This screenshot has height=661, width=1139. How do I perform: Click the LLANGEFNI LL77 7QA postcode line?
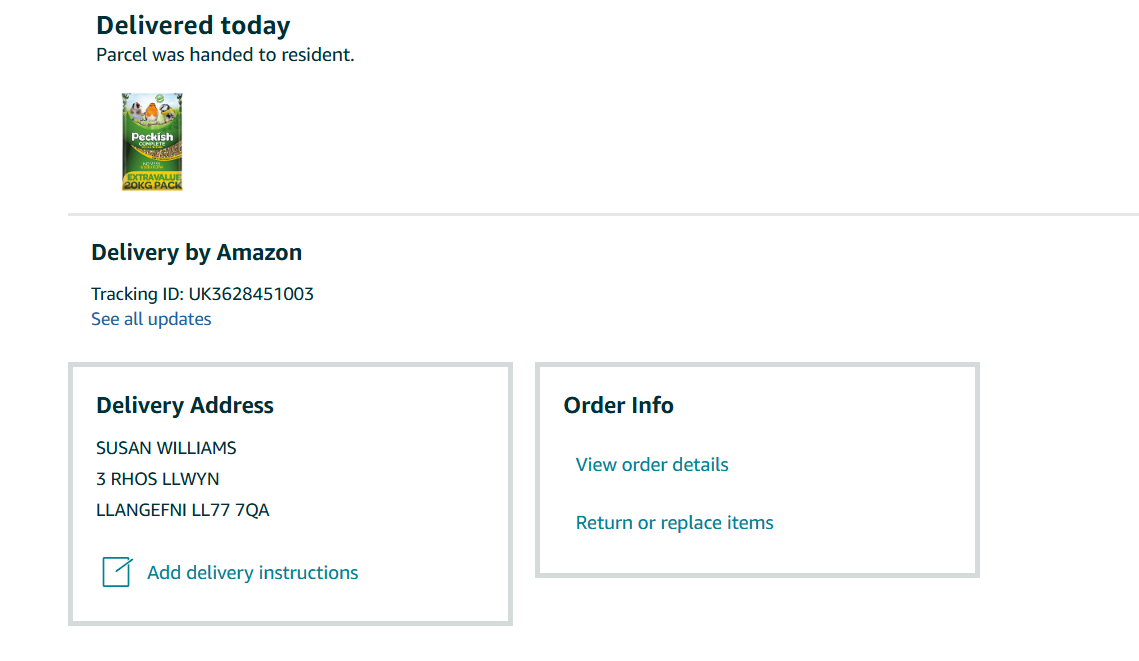(182, 510)
